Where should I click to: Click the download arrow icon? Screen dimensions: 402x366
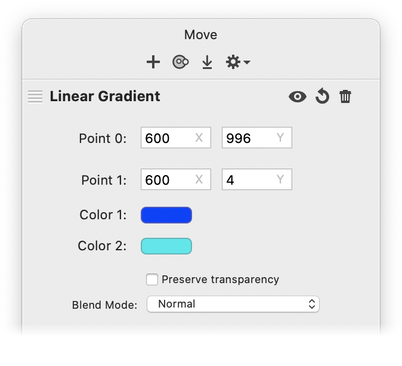point(207,62)
